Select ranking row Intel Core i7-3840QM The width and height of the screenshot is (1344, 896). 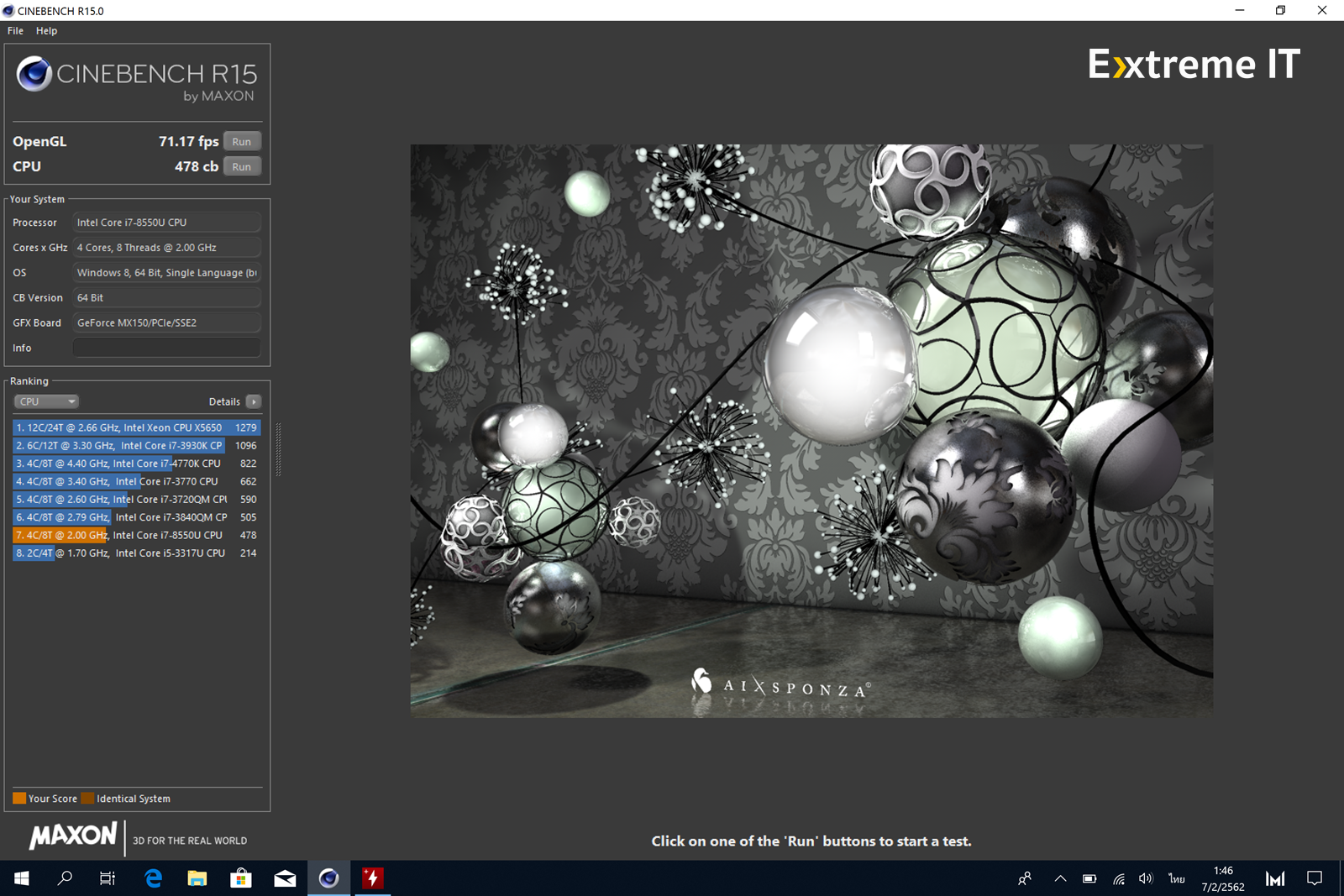[136, 517]
